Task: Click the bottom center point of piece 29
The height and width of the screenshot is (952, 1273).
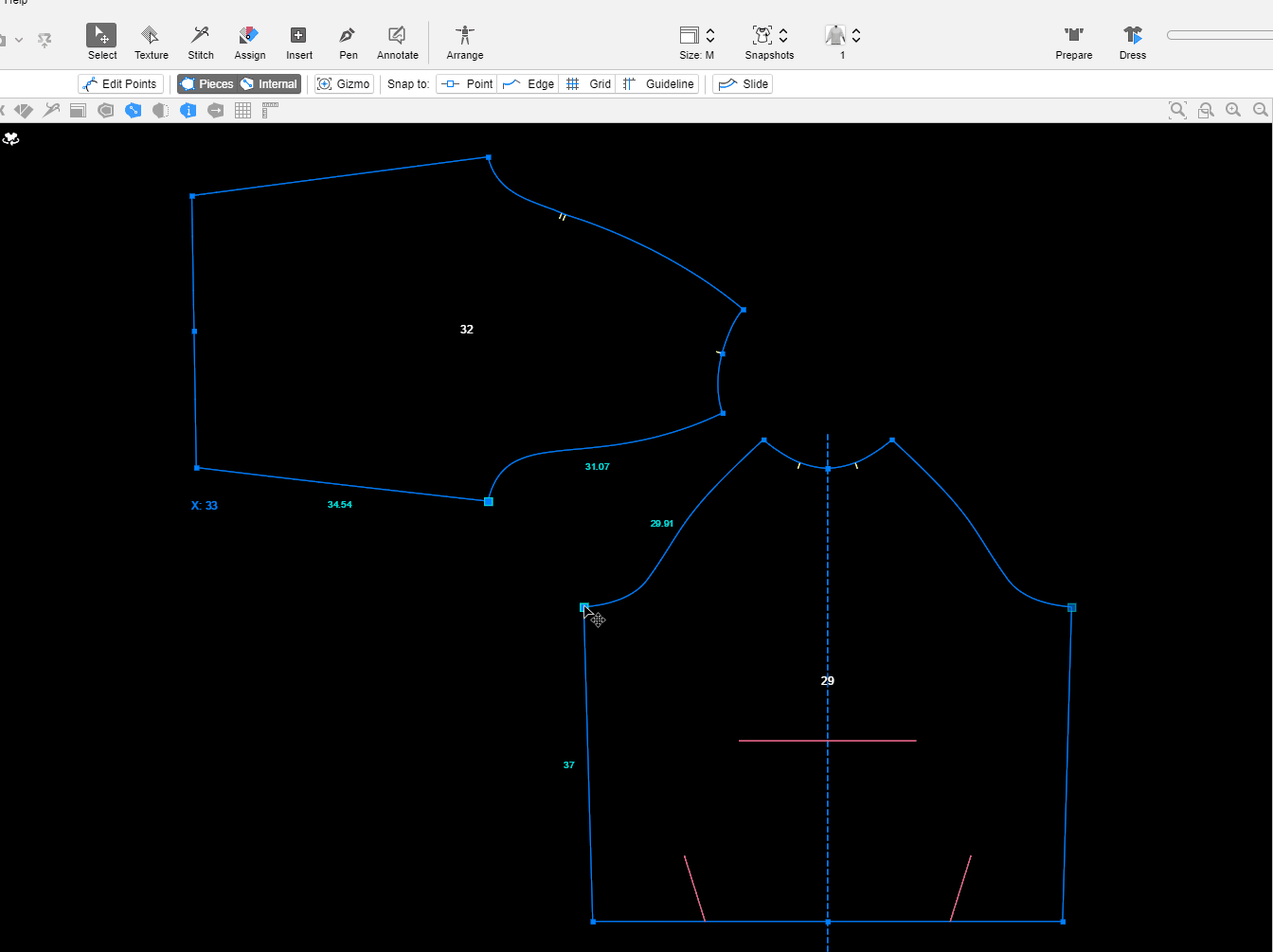Action: [x=828, y=922]
